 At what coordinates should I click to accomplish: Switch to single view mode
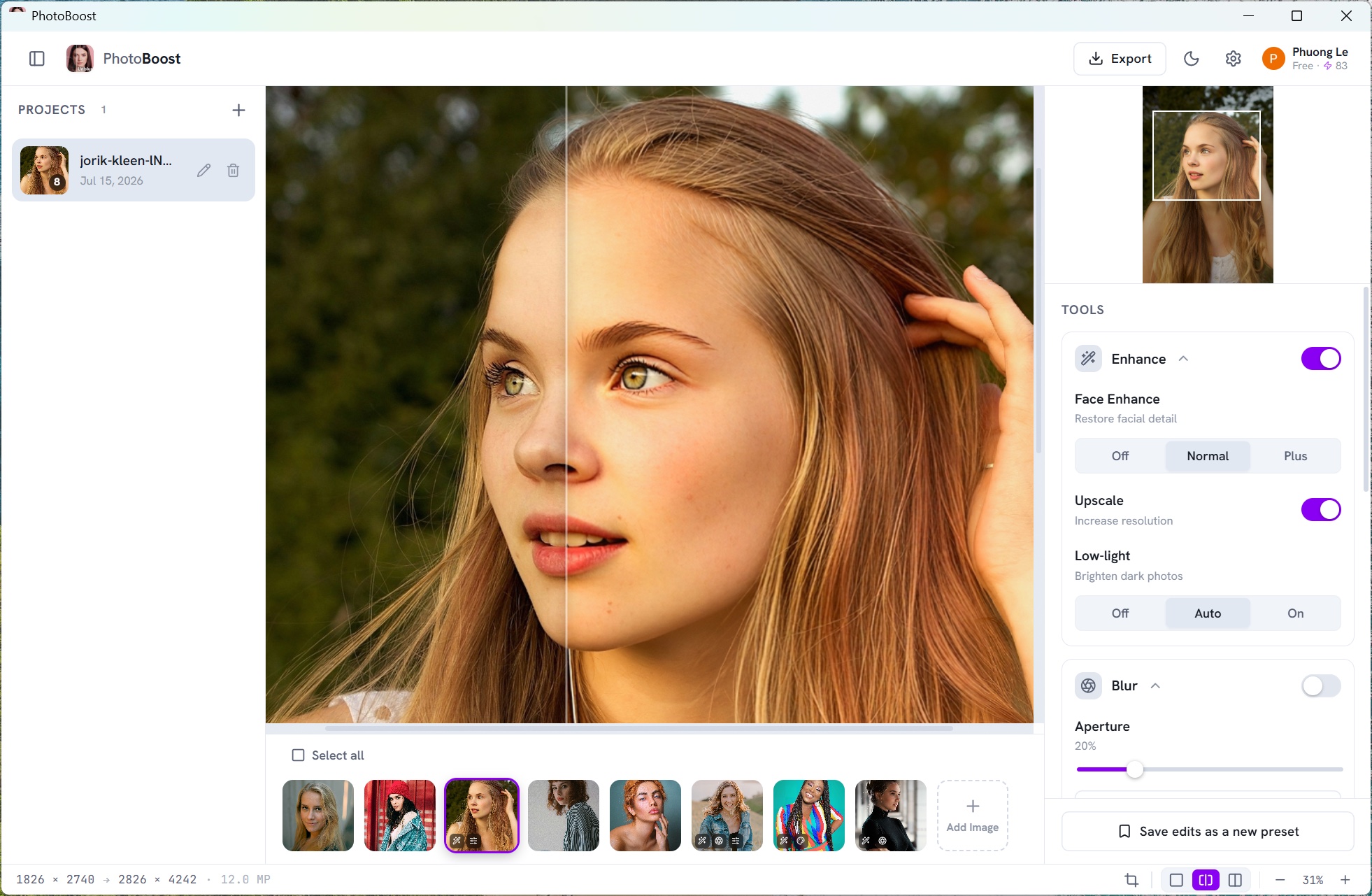(1176, 880)
